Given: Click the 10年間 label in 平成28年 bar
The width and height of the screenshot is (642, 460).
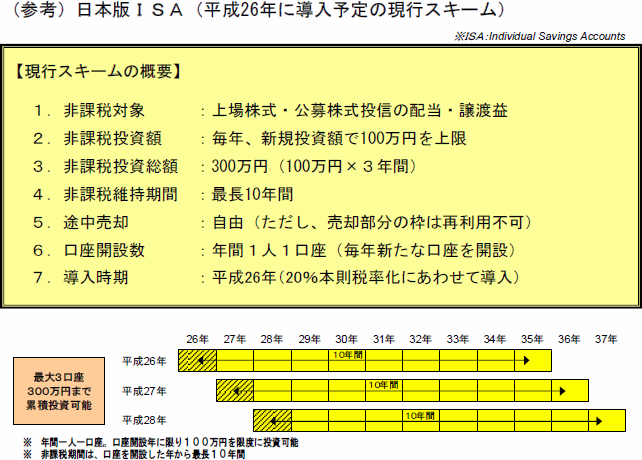Looking at the screenshot, I should (420, 416).
